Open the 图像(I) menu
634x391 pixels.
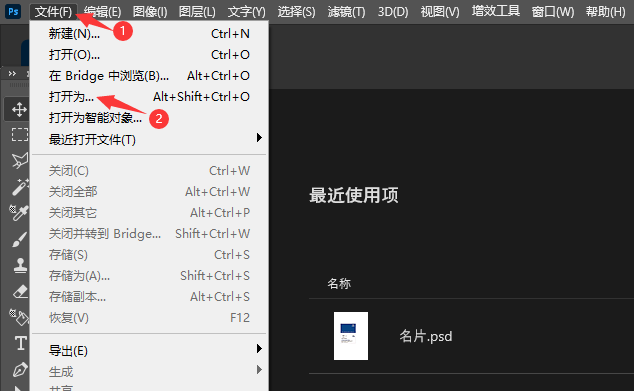150,12
